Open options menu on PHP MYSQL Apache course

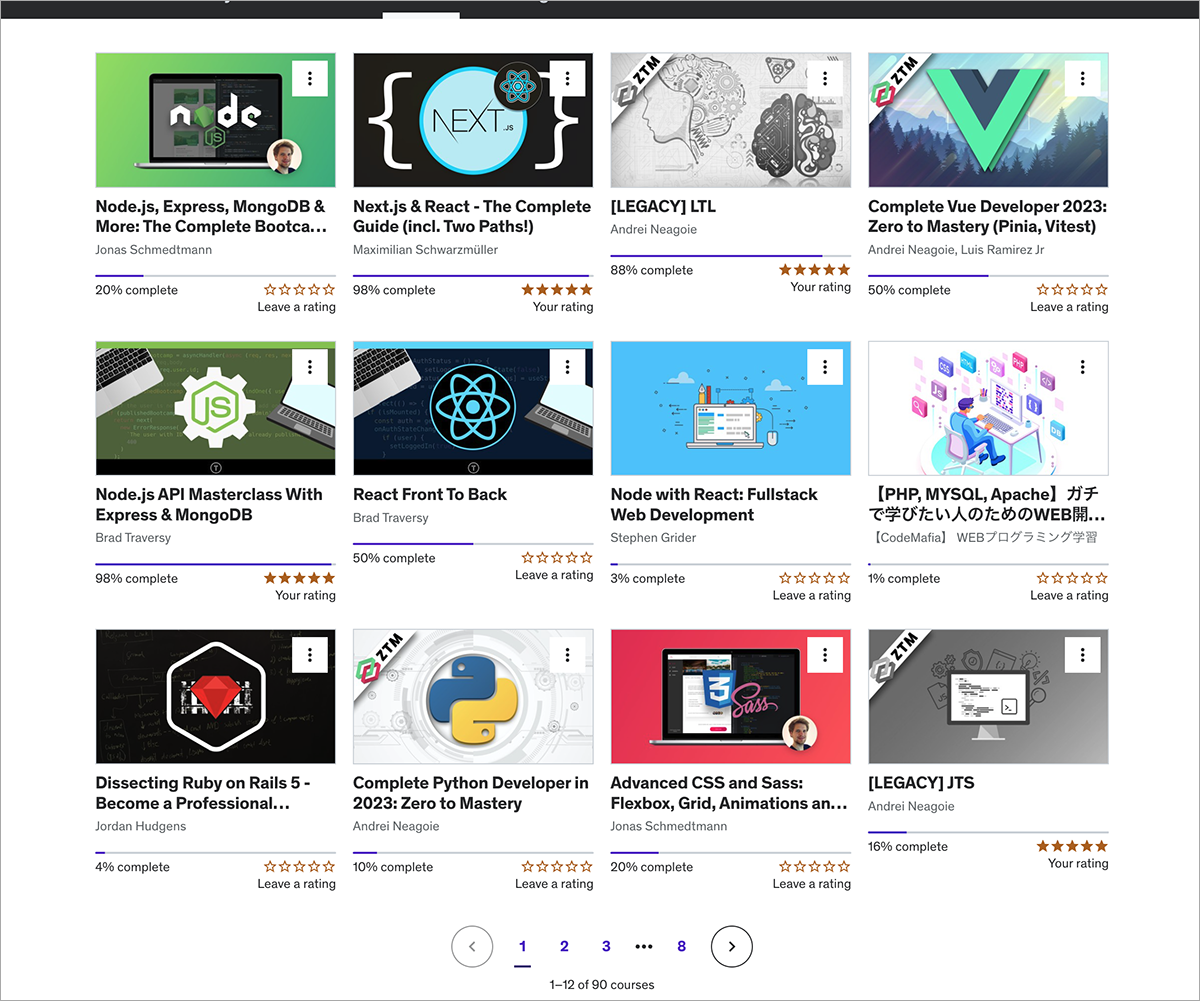pos(1082,367)
